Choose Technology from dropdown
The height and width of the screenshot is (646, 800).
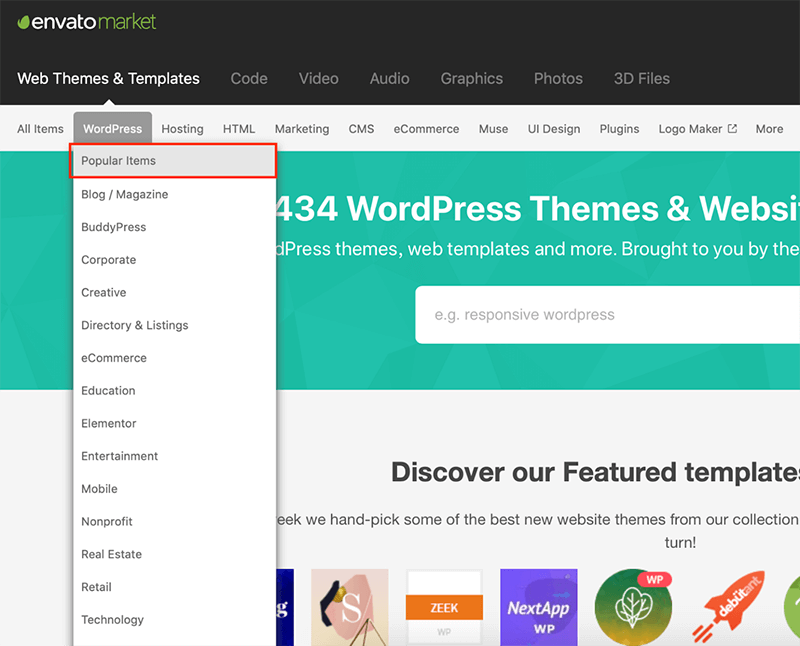(174, 619)
